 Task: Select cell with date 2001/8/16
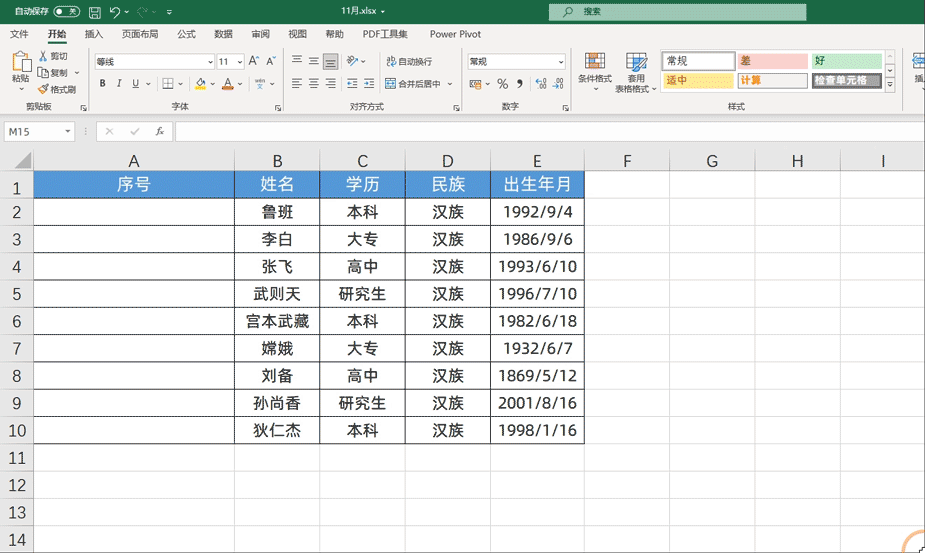click(537, 403)
